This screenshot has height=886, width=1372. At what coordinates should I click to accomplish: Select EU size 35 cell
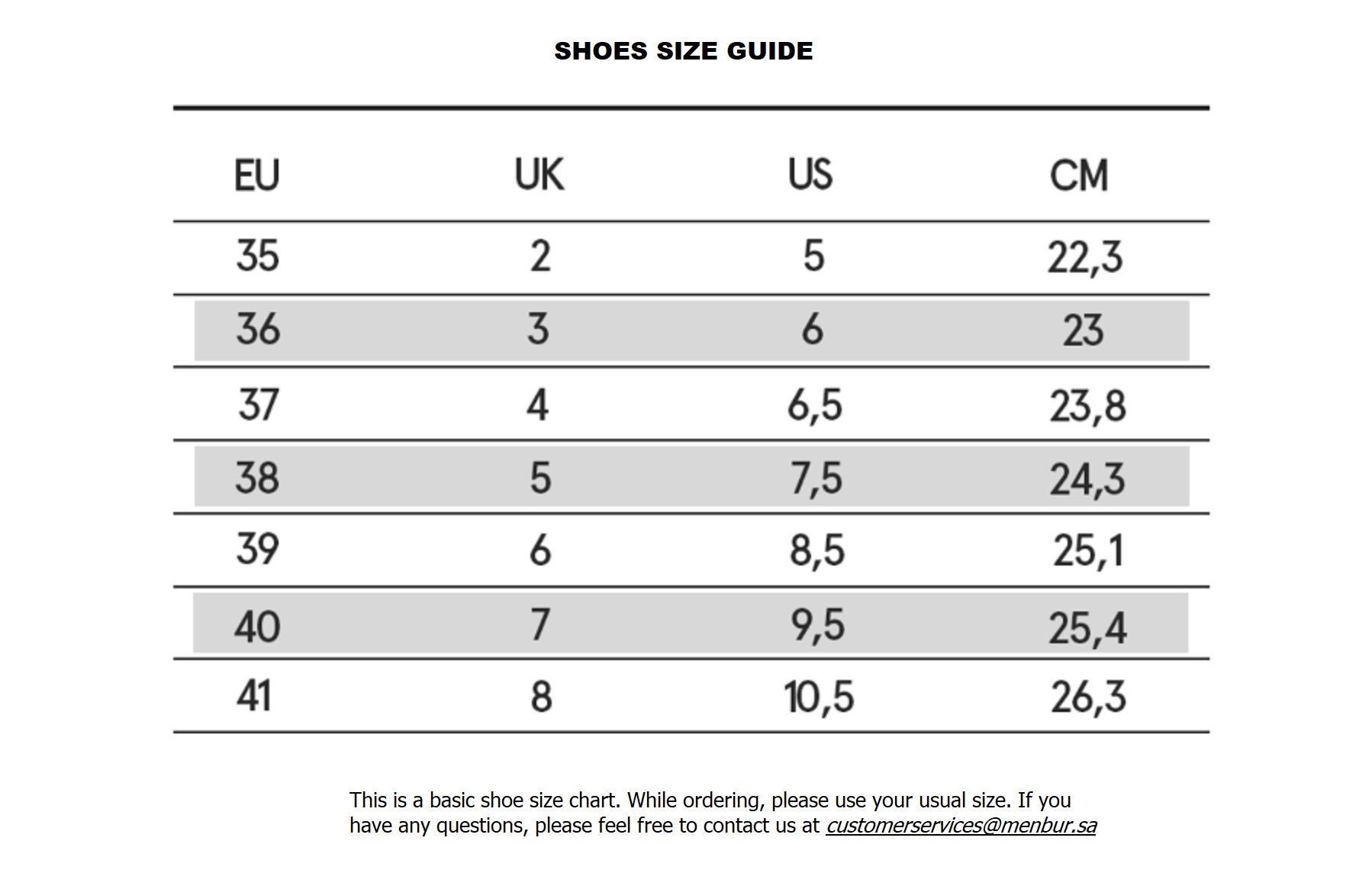pyautogui.click(x=258, y=256)
